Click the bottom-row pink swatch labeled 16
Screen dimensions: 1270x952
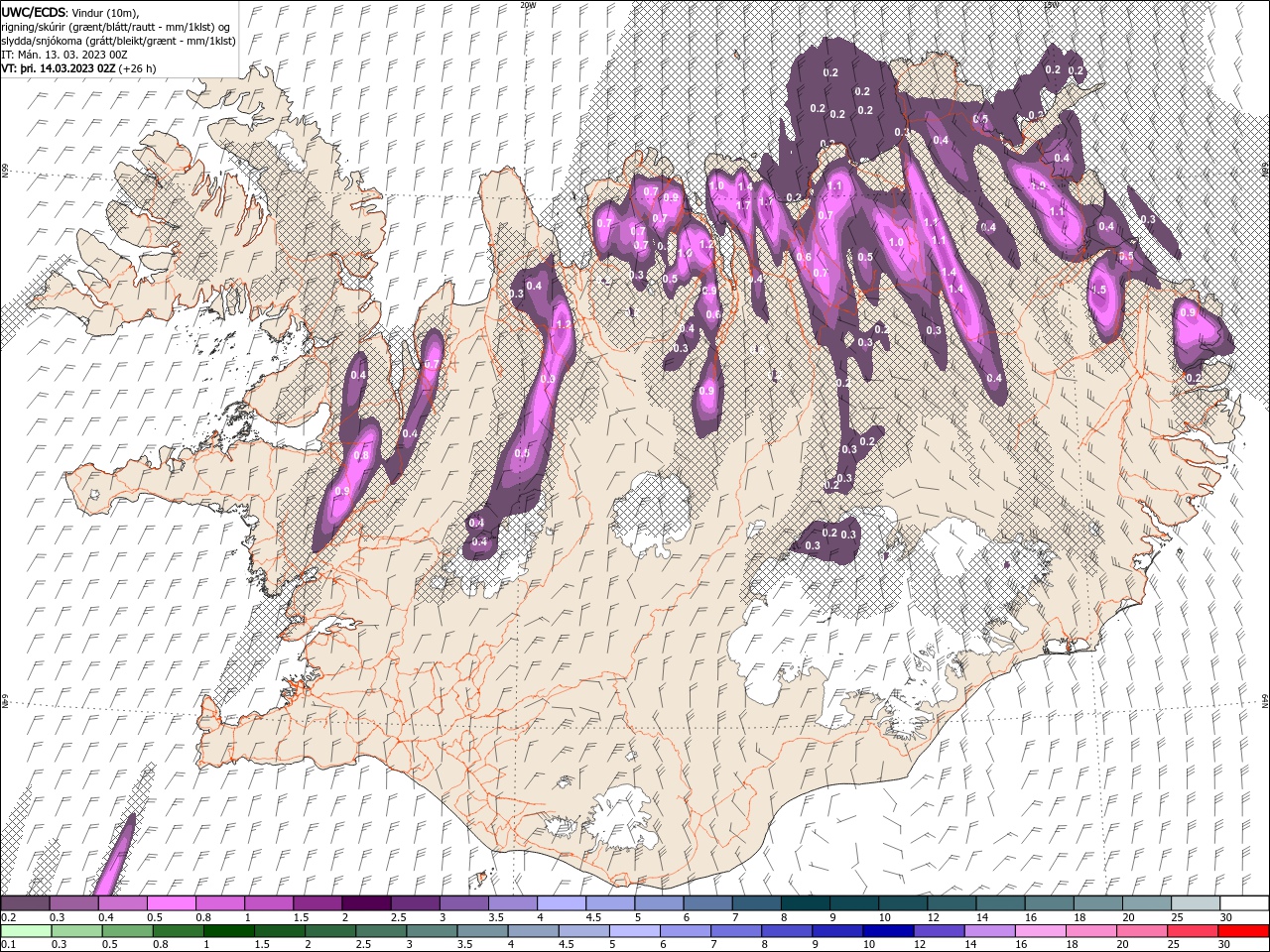pos(1040,931)
